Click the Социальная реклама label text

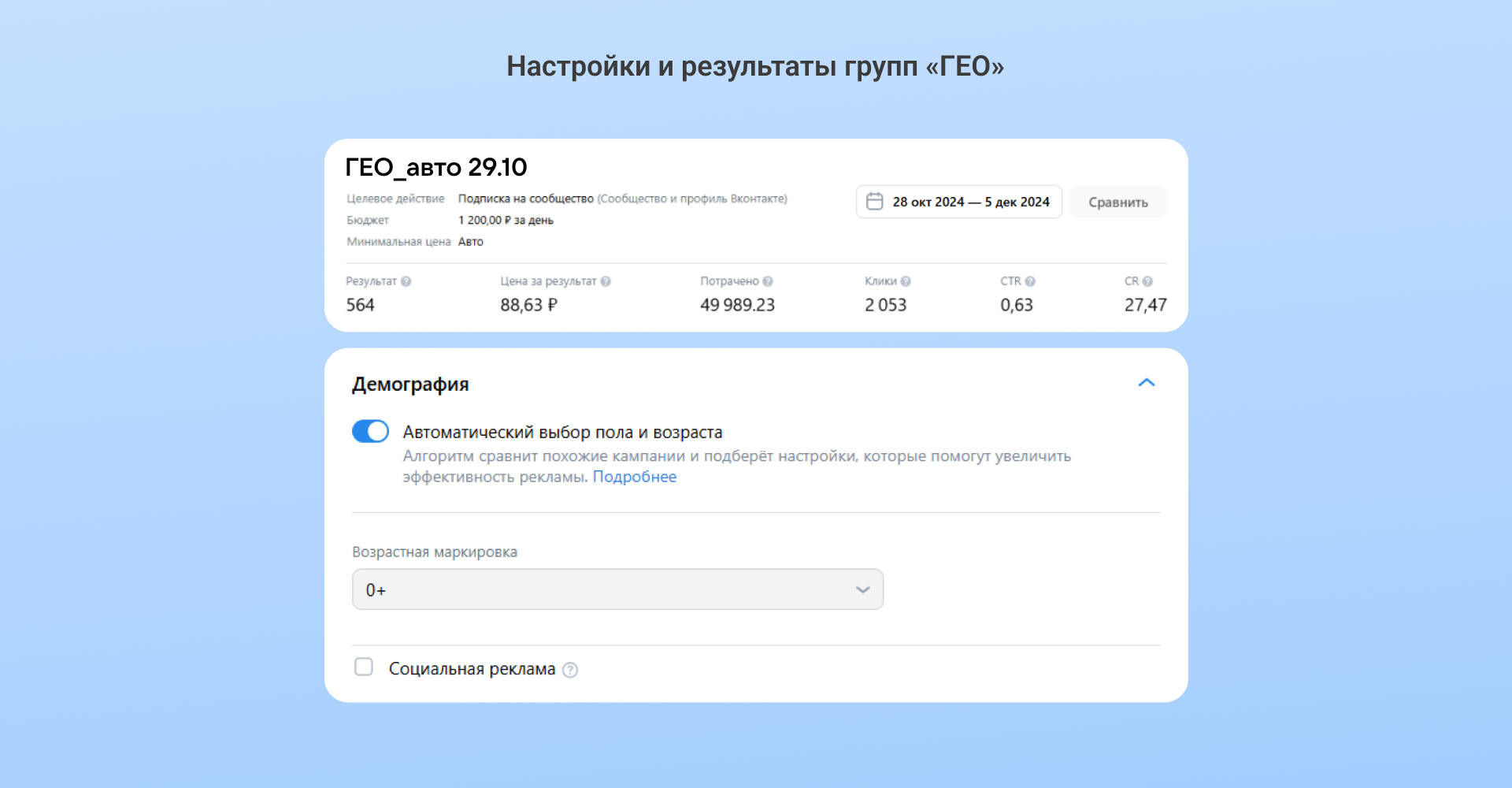[472, 669]
